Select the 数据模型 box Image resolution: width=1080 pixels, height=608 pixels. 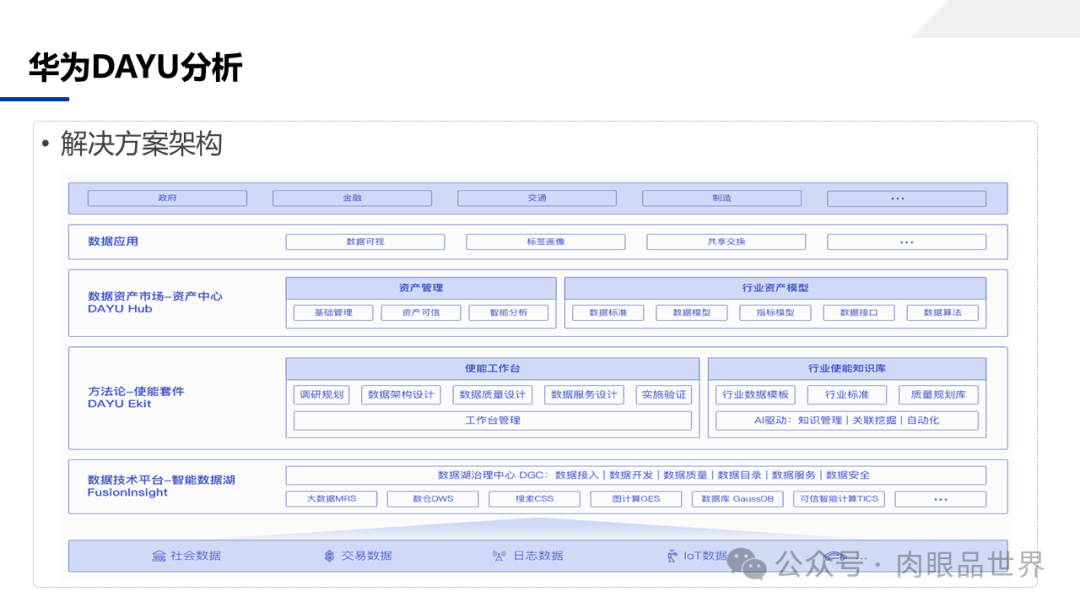[x=692, y=313]
